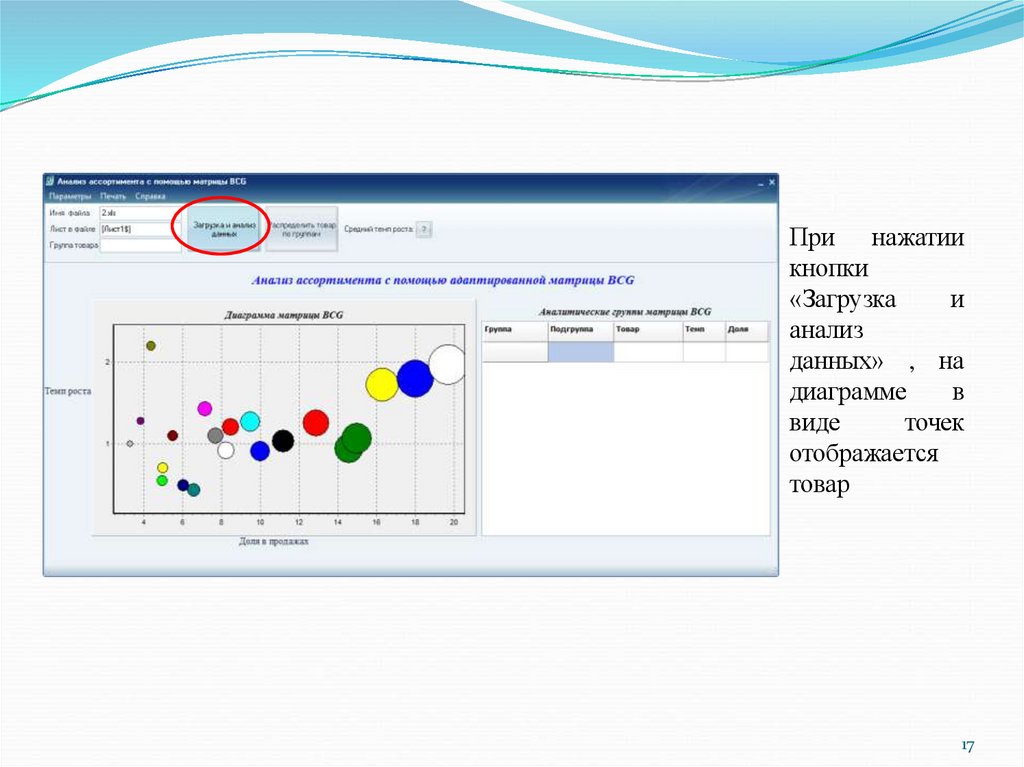The width and height of the screenshot is (1024, 767).
Task: Open the Печать menu
Action: click(x=113, y=196)
